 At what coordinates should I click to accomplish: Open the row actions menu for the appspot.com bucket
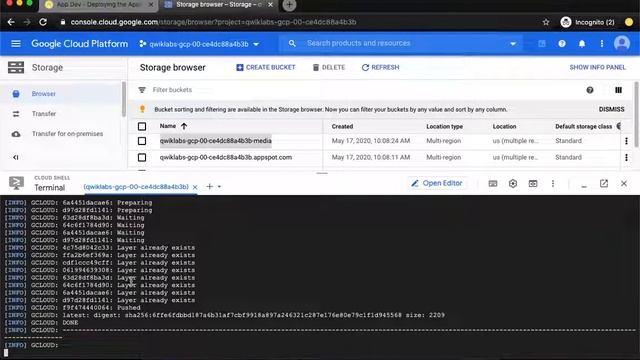coord(626,157)
